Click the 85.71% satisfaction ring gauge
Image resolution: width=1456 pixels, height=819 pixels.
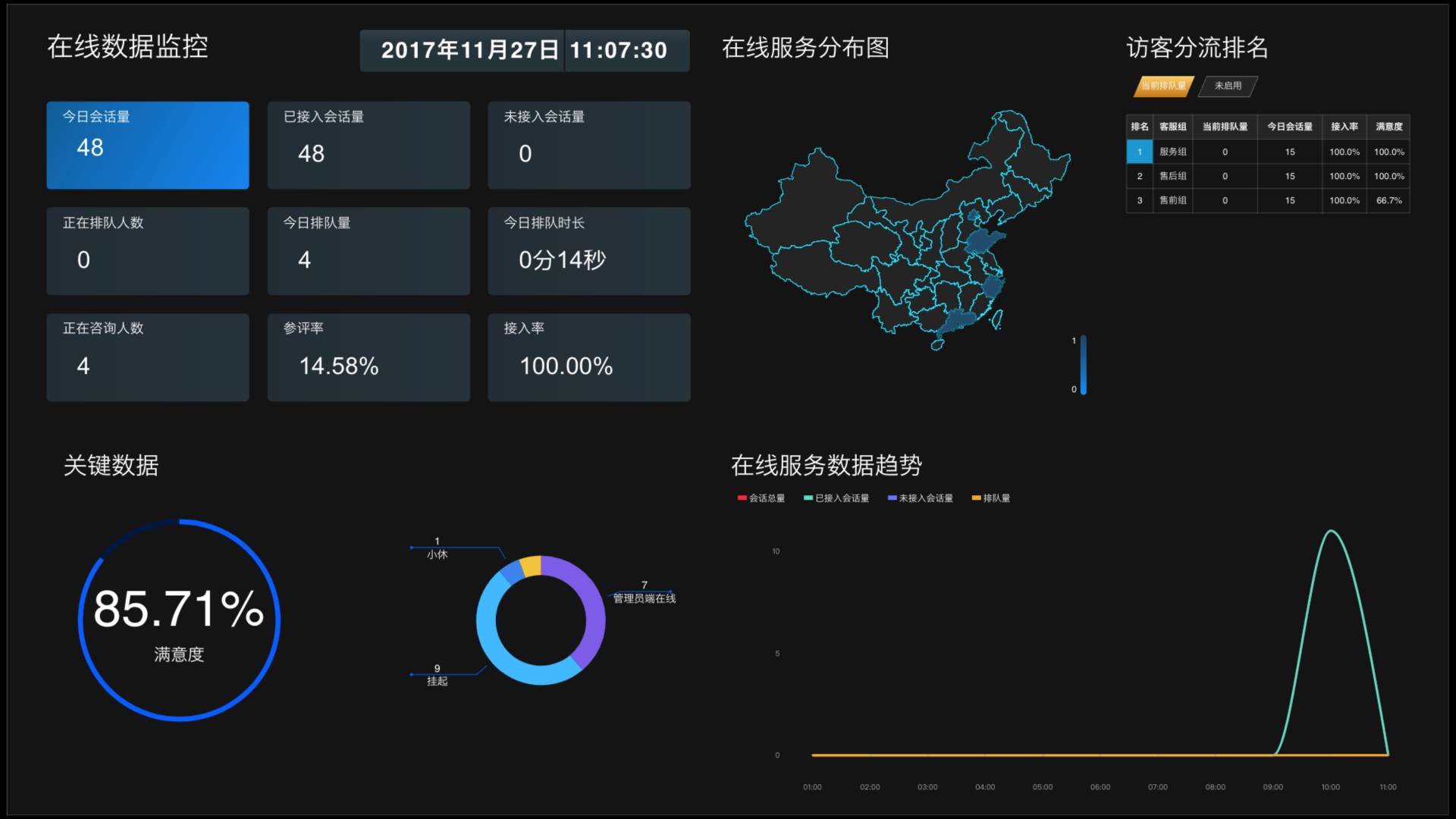[x=179, y=620]
